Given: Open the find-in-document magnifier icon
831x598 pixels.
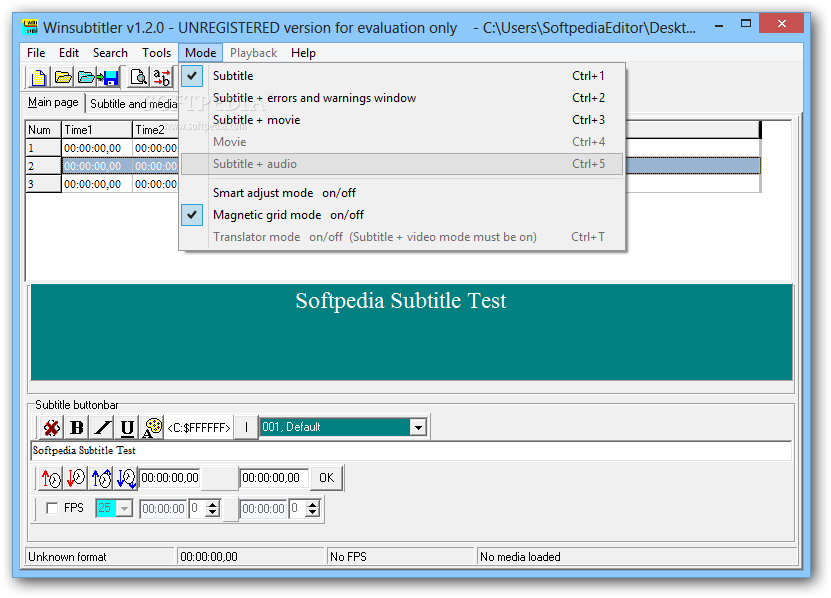Looking at the screenshot, I should point(138,77).
